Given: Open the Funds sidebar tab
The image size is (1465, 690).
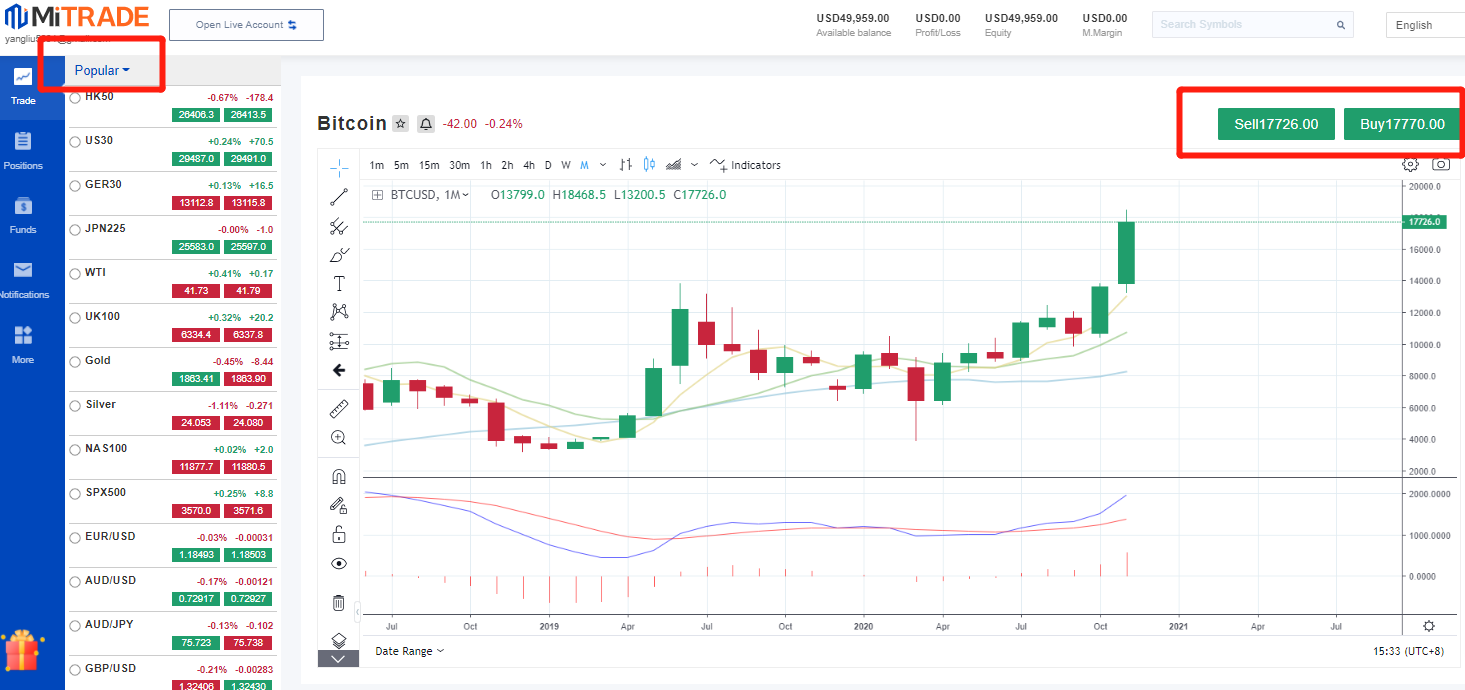Looking at the screenshot, I should point(23,215).
